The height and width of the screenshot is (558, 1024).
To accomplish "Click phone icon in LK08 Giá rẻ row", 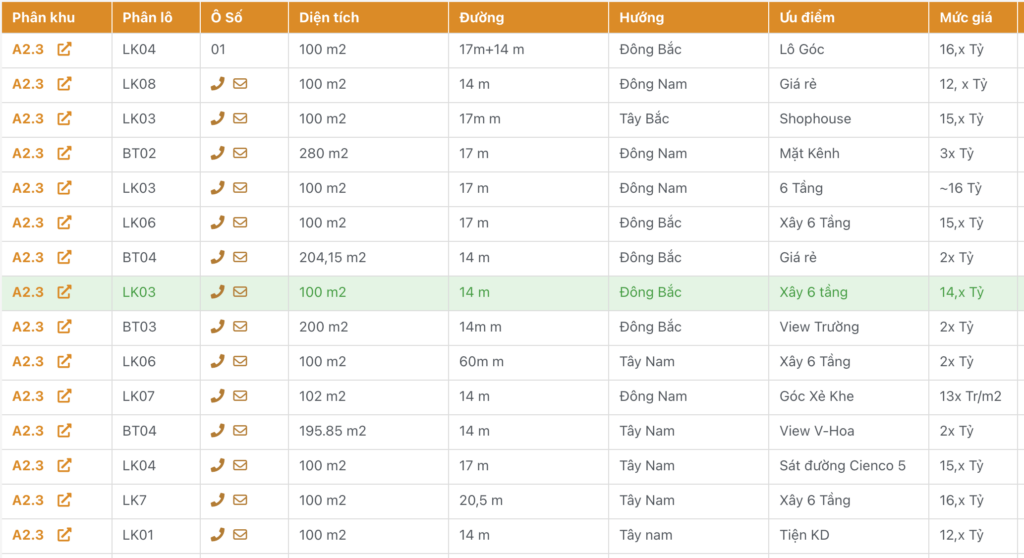I will point(218,84).
